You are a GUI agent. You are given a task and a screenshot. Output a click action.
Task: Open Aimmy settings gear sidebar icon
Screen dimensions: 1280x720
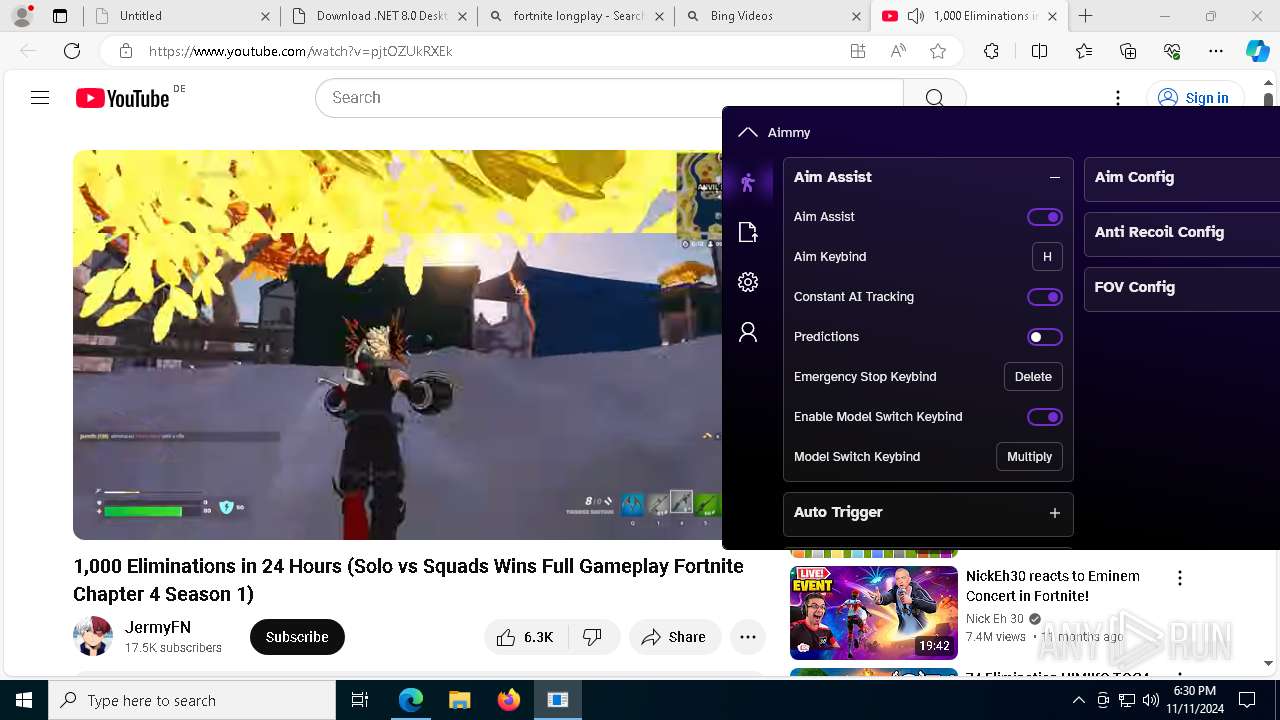pos(747,282)
